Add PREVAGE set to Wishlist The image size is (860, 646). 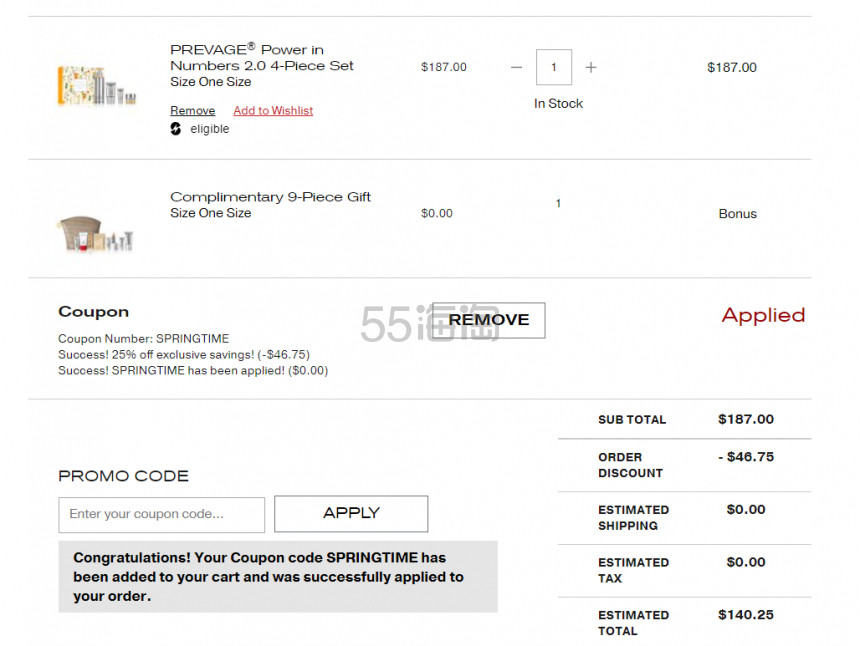tap(273, 110)
